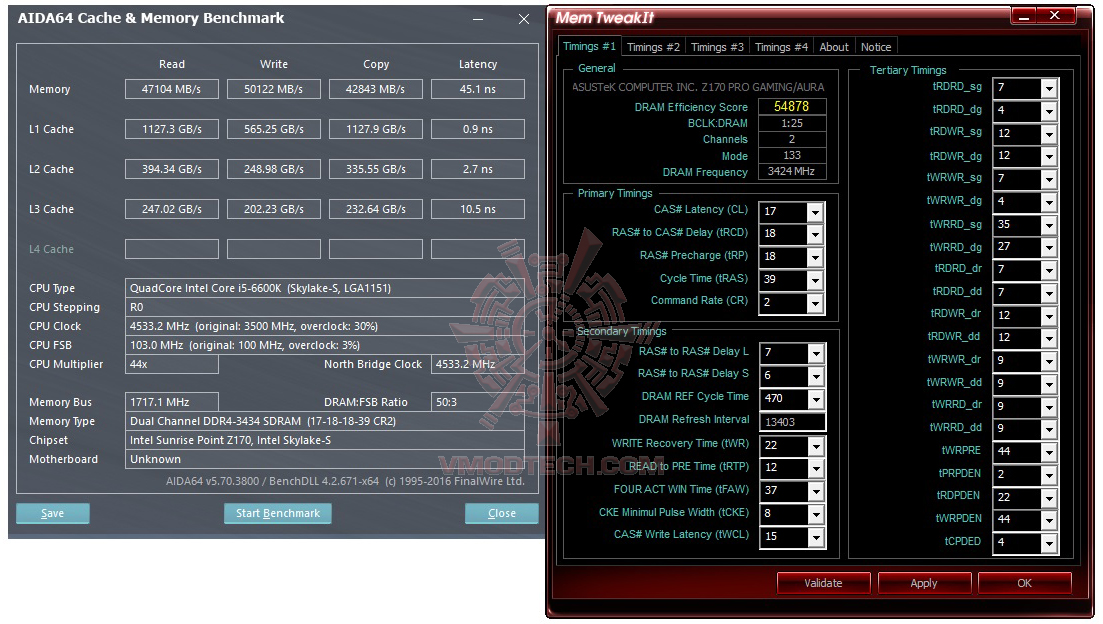Open the Timings #3 tab
The image size is (1103, 624).
(716, 46)
